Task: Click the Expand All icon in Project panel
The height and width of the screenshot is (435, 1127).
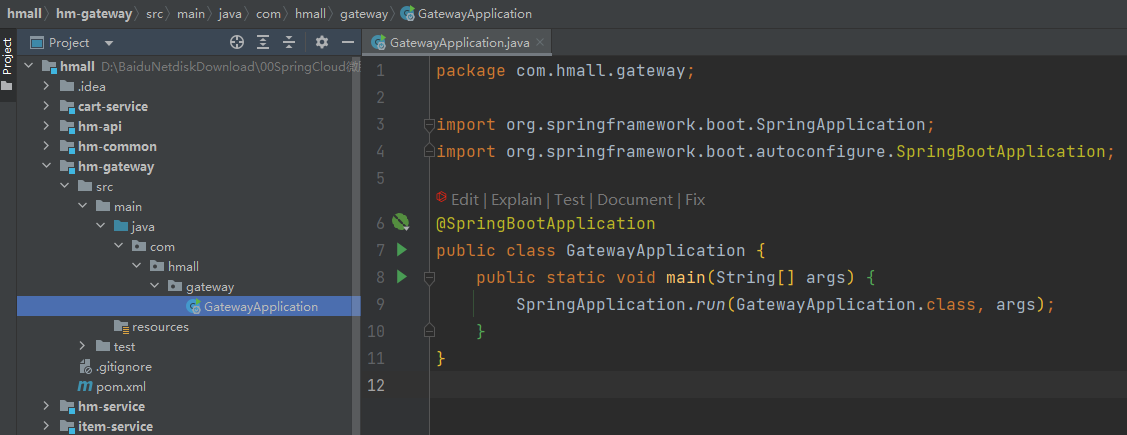Action: tap(263, 42)
